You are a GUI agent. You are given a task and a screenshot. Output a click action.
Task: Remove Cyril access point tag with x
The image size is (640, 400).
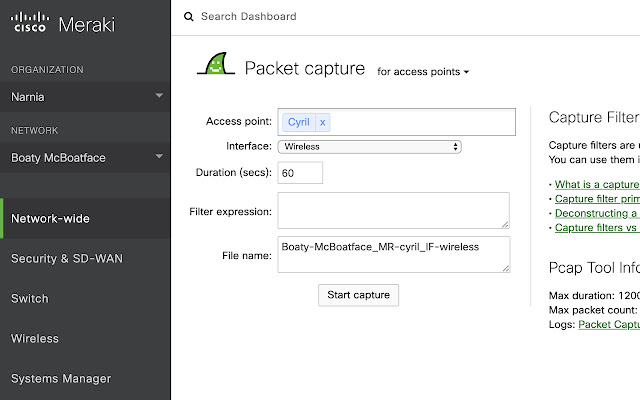point(322,122)
